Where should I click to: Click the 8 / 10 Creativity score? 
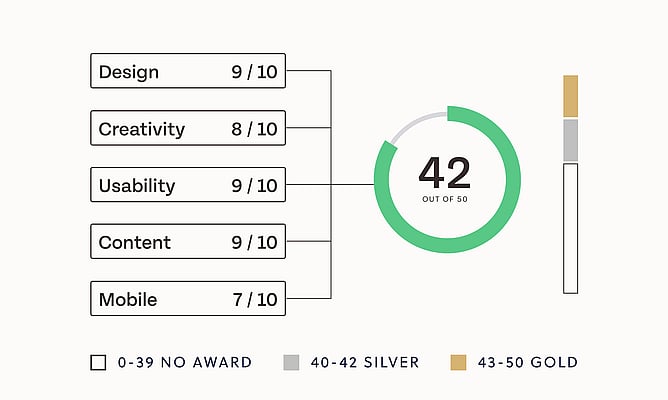point(254,129)
